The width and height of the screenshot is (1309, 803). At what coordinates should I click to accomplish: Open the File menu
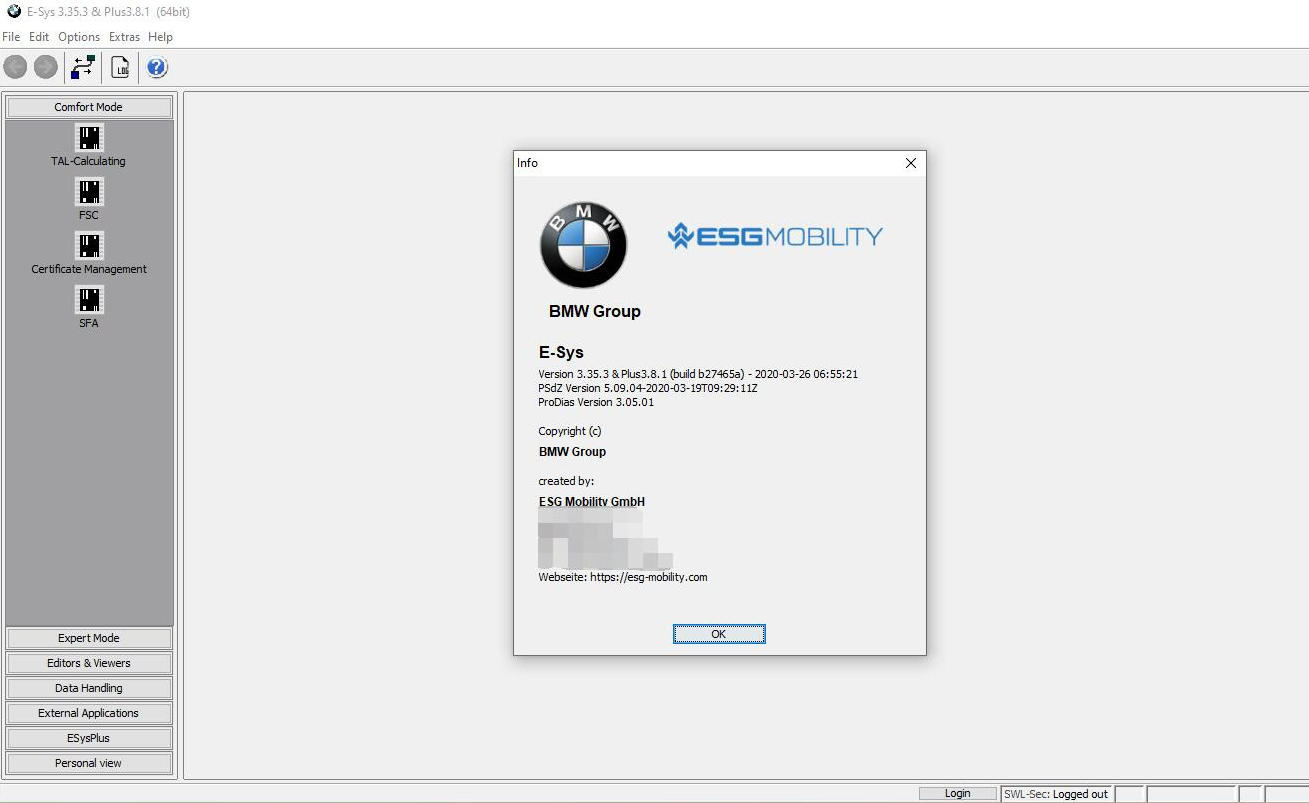click(11, 37)
